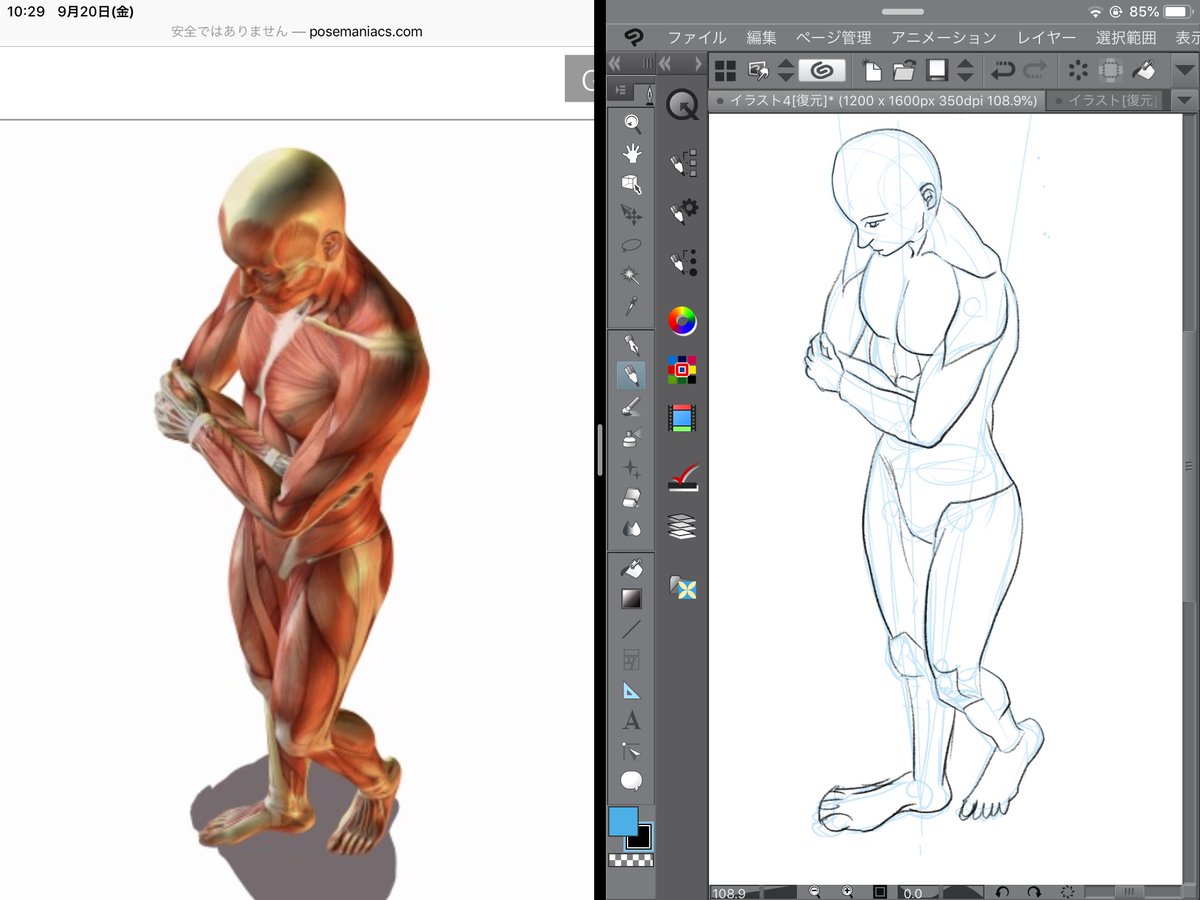Viewport: 1200px width, 900px height.
Task: Select the highlighted Pencil tool
Action: (631, 376)
